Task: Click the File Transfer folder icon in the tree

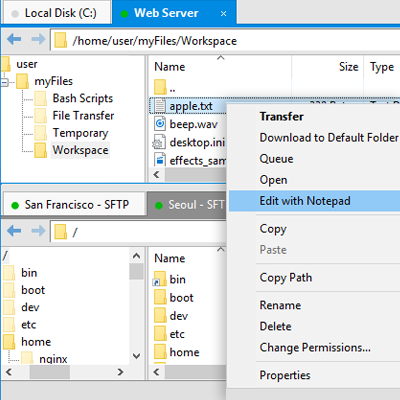Action: click(x=40, y=116)
